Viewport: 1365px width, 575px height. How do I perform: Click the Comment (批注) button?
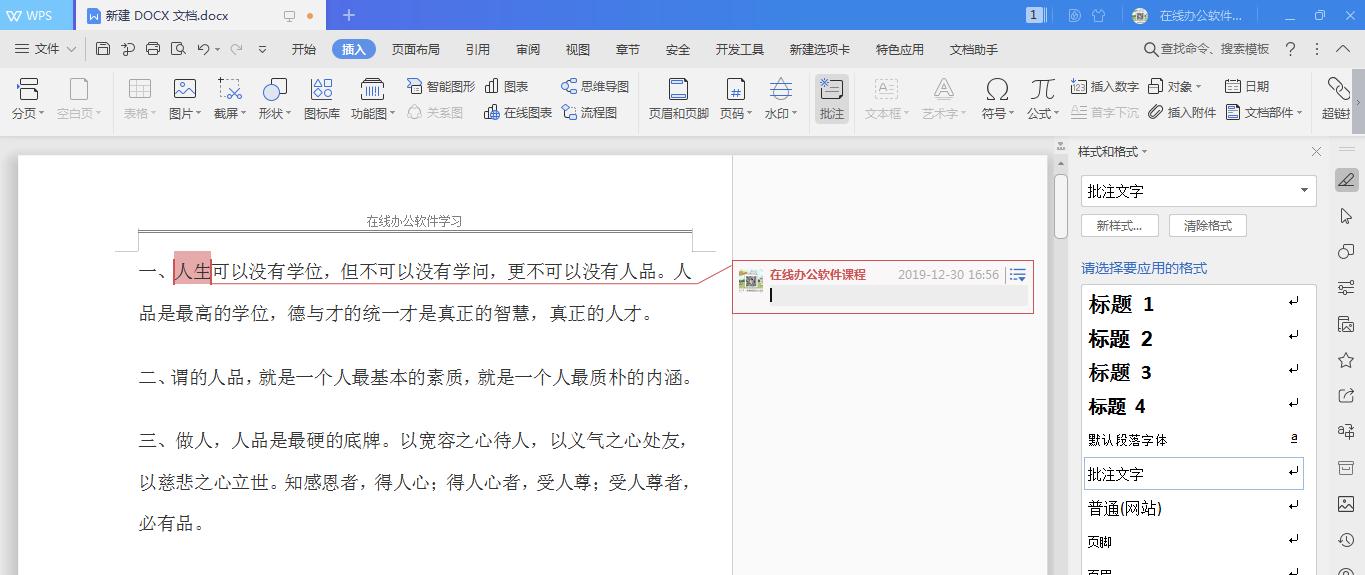(x=832, y=99)
